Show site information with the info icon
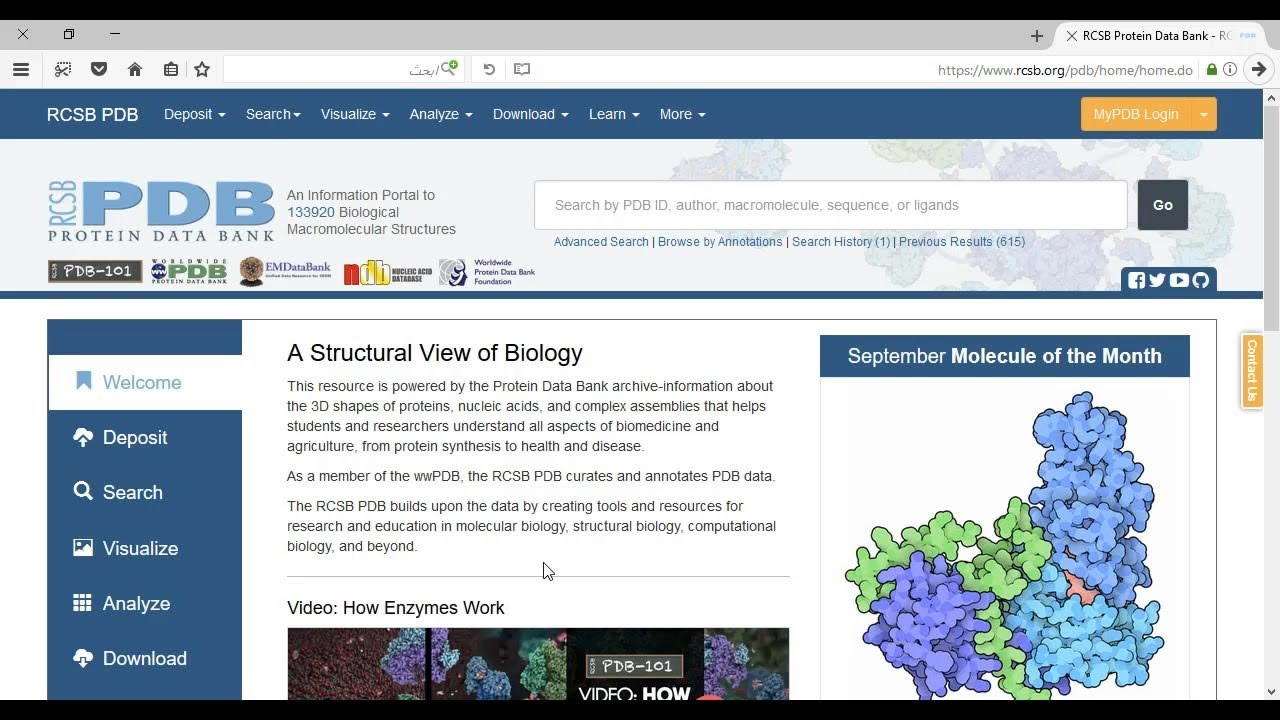Screen dimensions: 1280x720 point(1230,70)
